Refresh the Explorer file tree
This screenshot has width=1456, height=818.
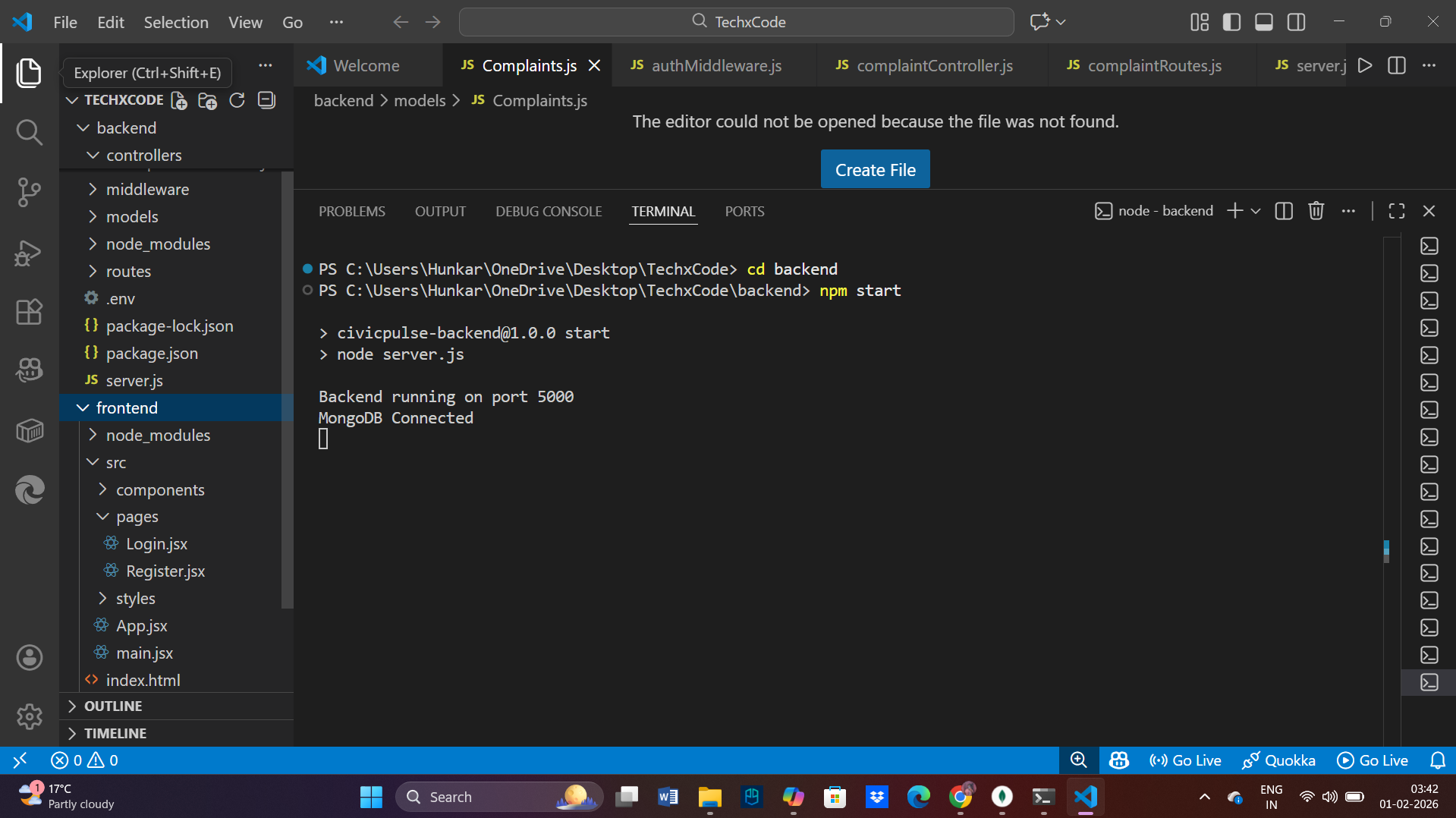(x=237, y=100)
